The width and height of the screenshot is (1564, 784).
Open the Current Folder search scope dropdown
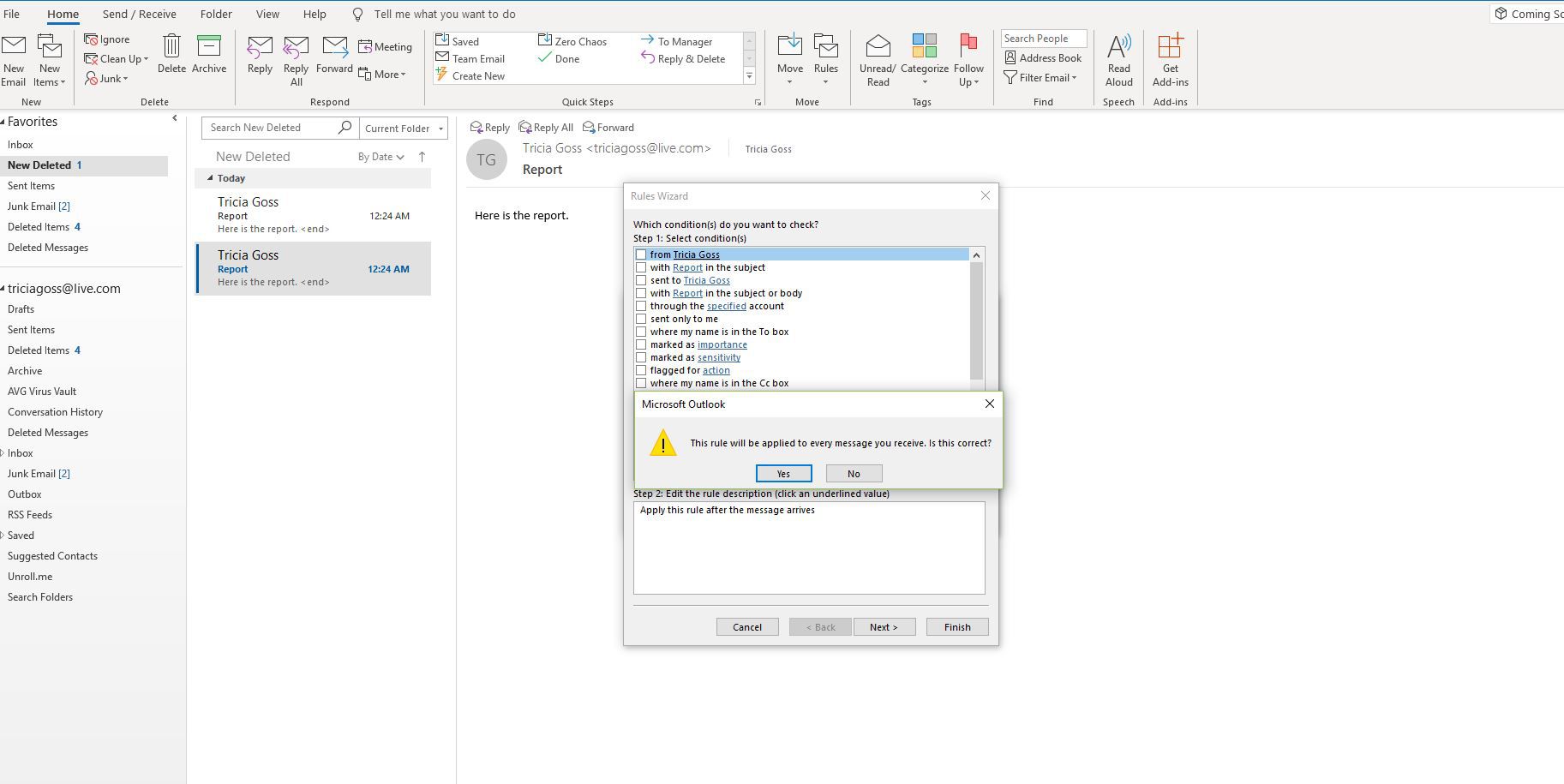coord(403,128)
